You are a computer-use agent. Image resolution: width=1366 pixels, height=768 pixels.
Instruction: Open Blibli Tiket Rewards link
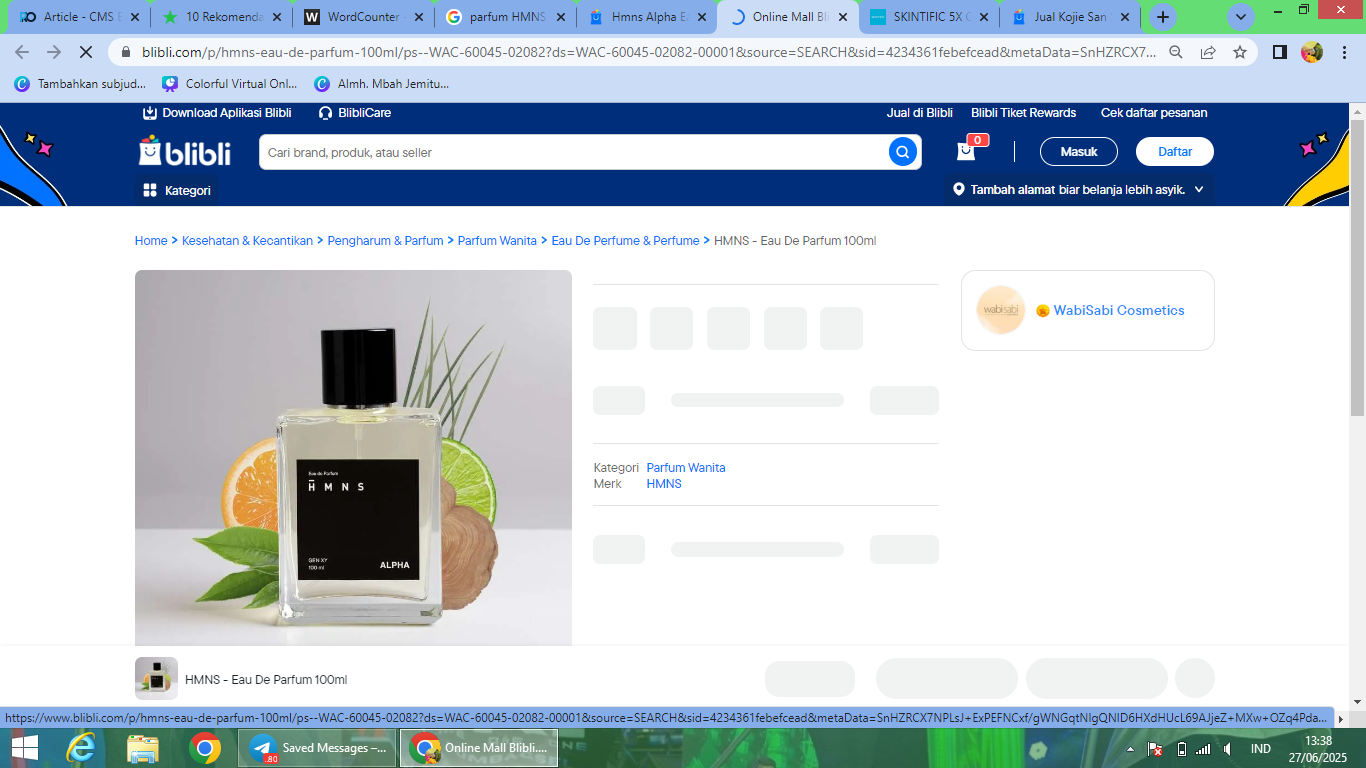(1024, 113)
